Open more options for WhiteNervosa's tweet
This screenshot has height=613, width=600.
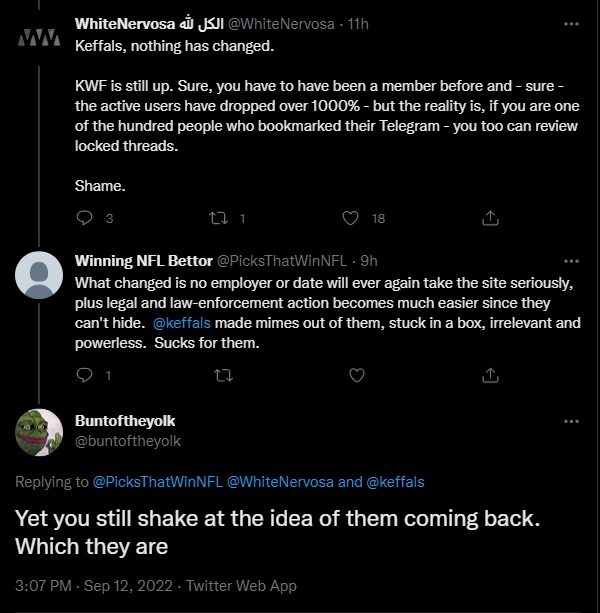(x=571, y=24)
